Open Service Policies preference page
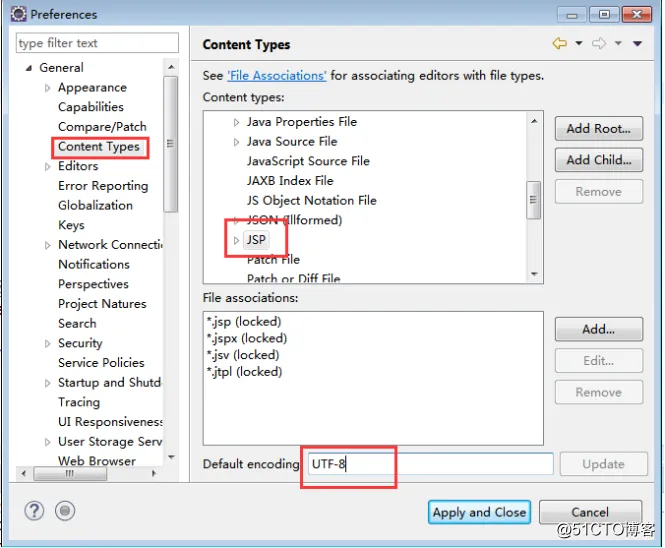Screen dimensions: 665x548 101,363
